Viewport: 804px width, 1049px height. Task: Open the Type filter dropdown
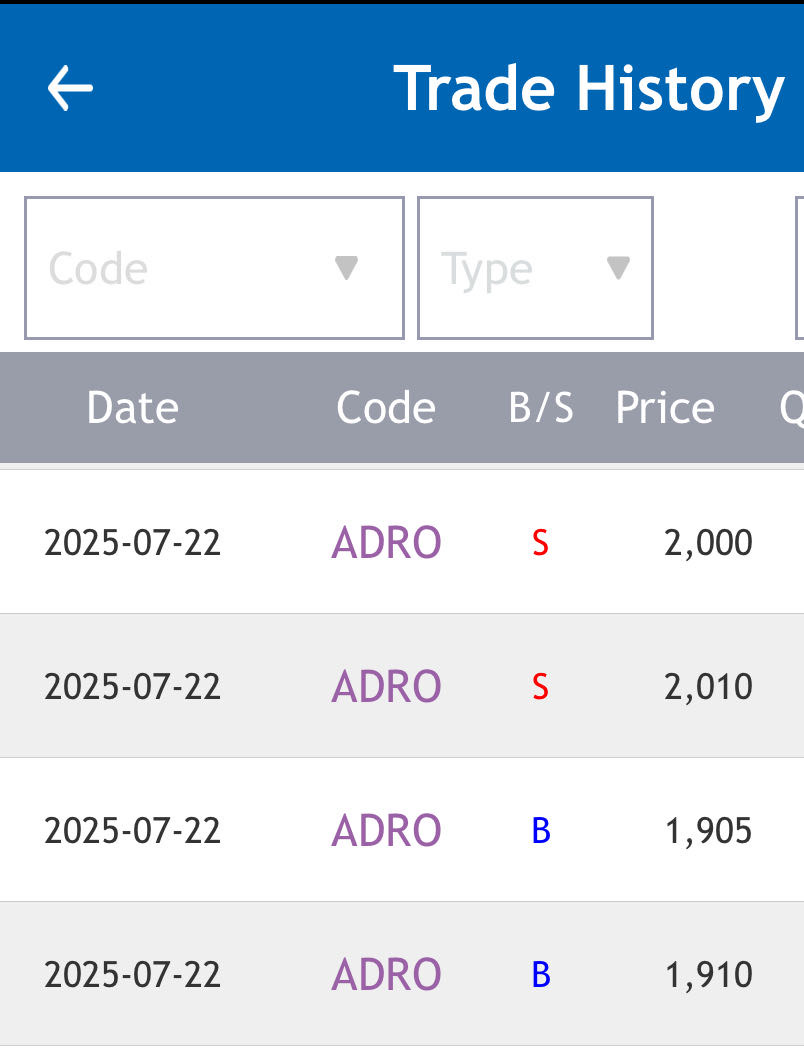(535, 268)
